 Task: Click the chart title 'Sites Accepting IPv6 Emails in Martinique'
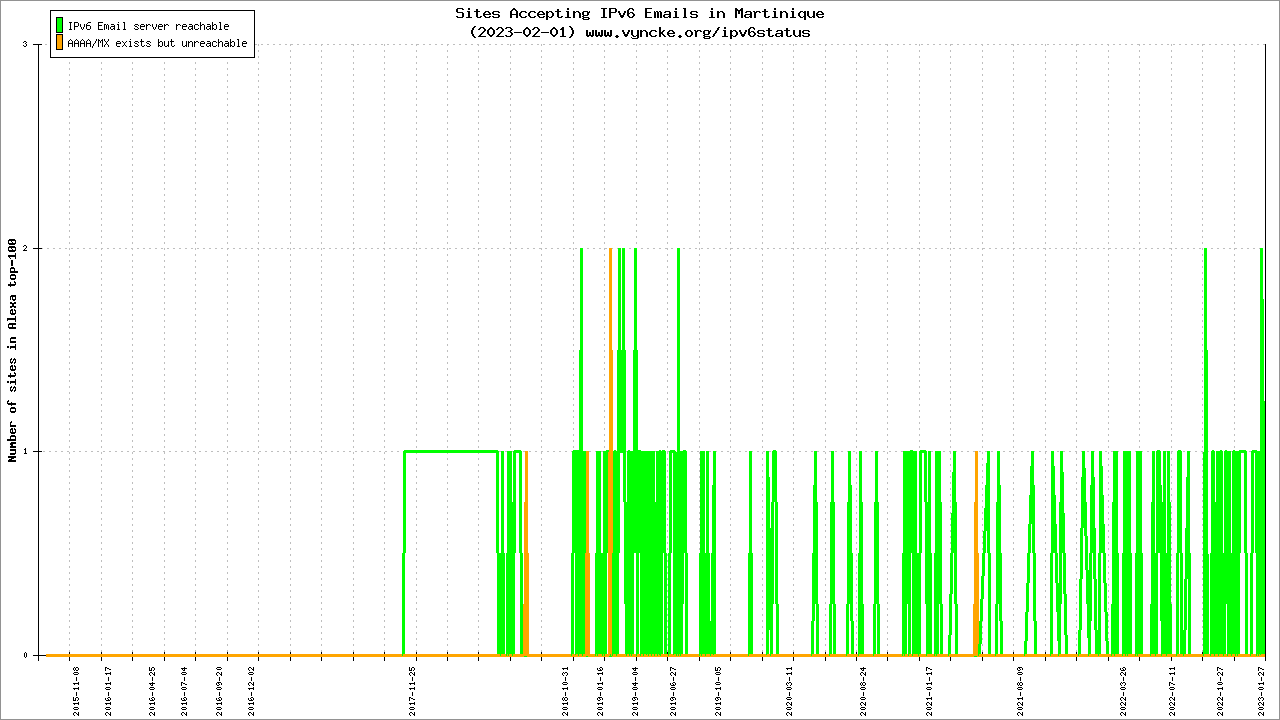pyautogui.click(x=640, y=14)
